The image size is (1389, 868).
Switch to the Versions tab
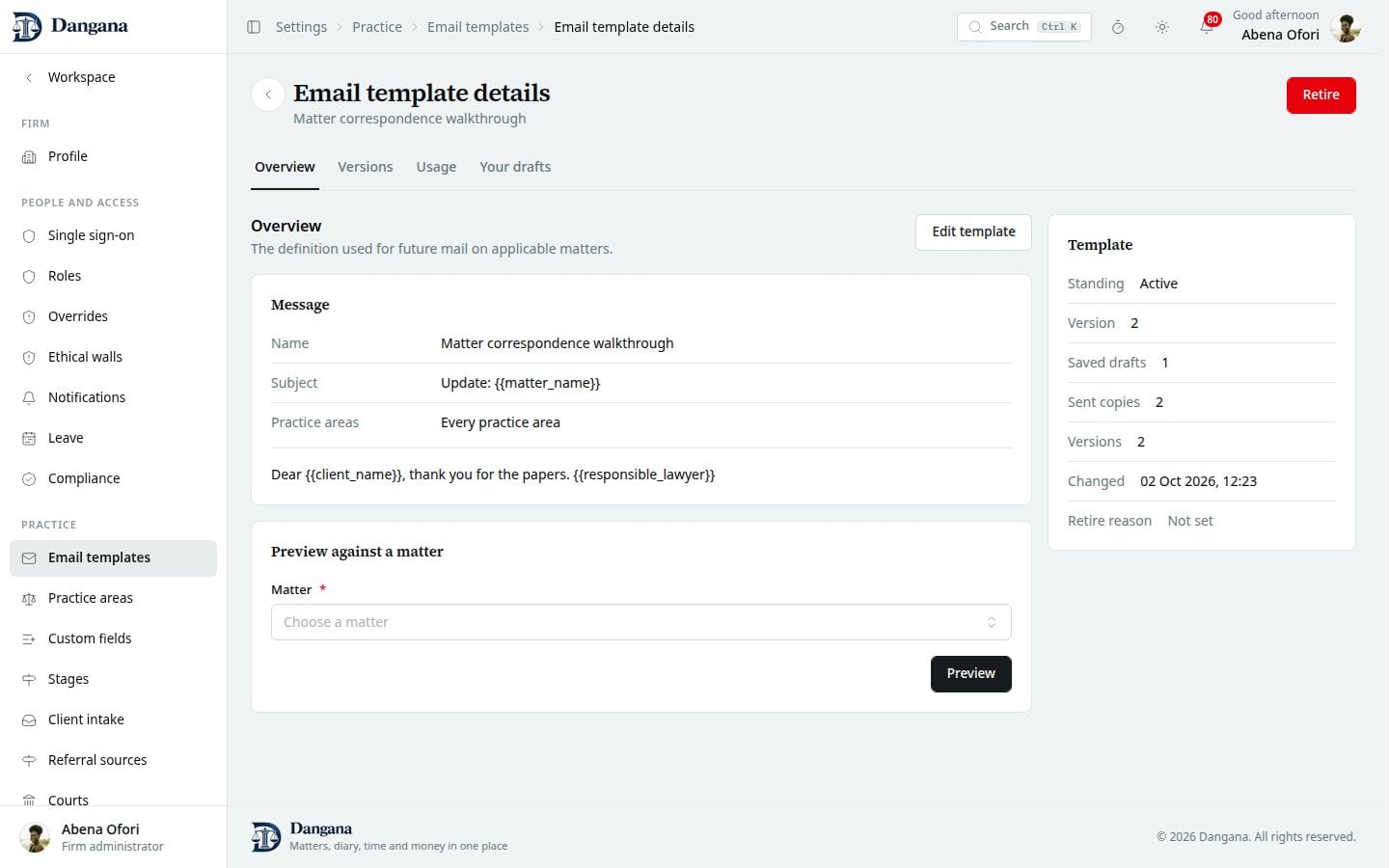coord(366,167)
